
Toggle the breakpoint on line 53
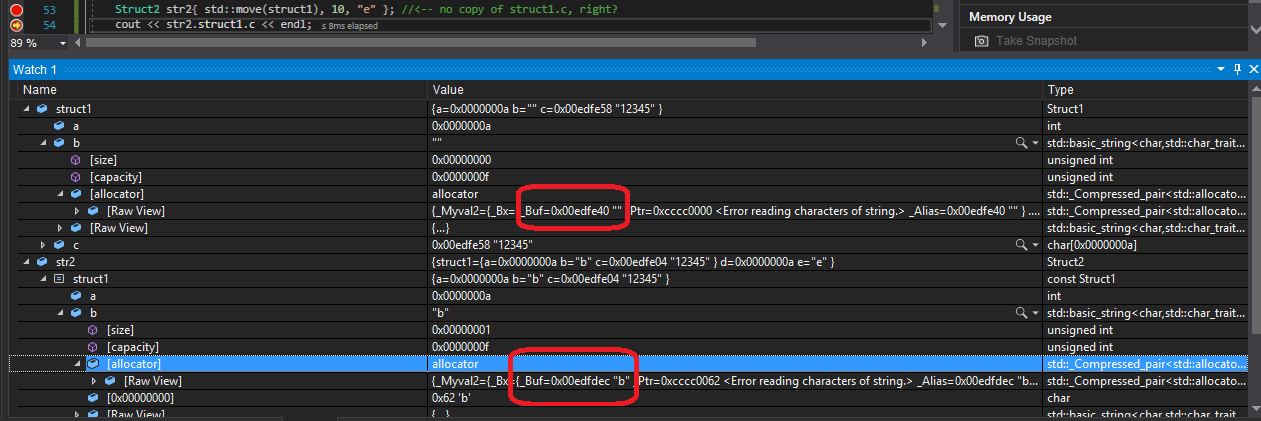17,9
